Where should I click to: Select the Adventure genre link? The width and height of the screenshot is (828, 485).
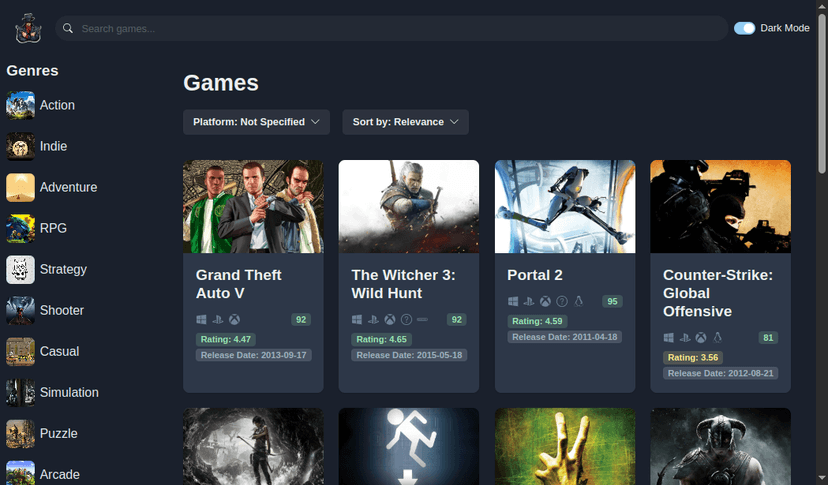click(69, 188)
